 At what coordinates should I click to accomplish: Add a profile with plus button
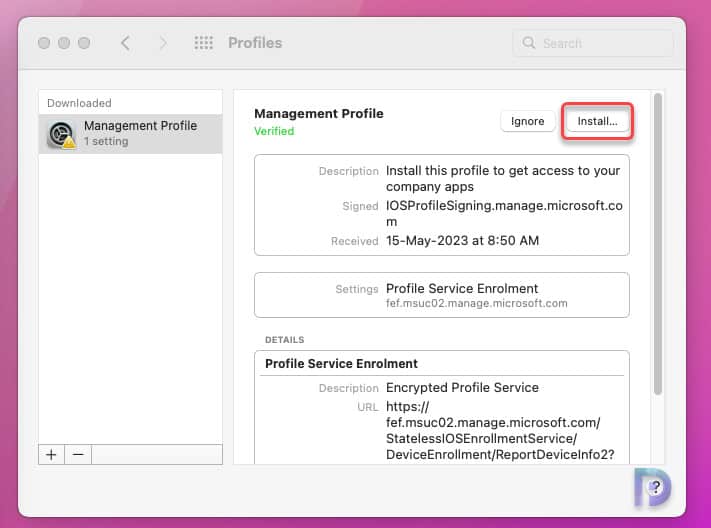(52, 455)
